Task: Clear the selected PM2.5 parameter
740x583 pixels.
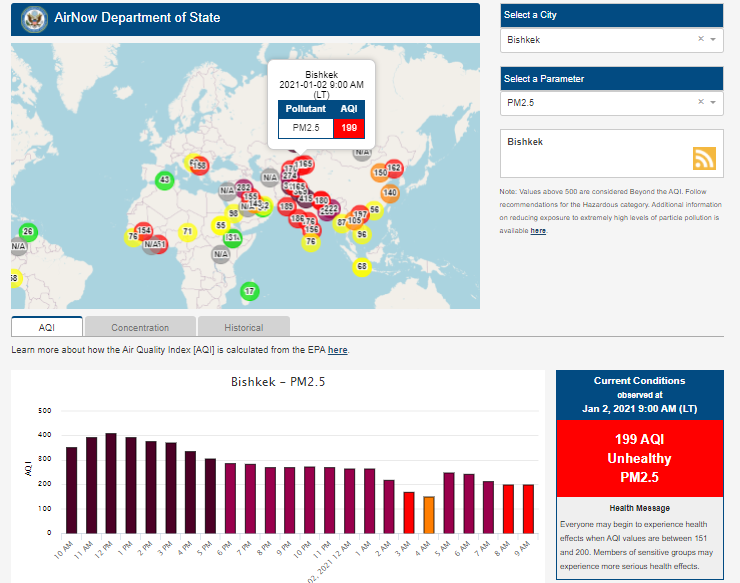Action: click(701, 102)
